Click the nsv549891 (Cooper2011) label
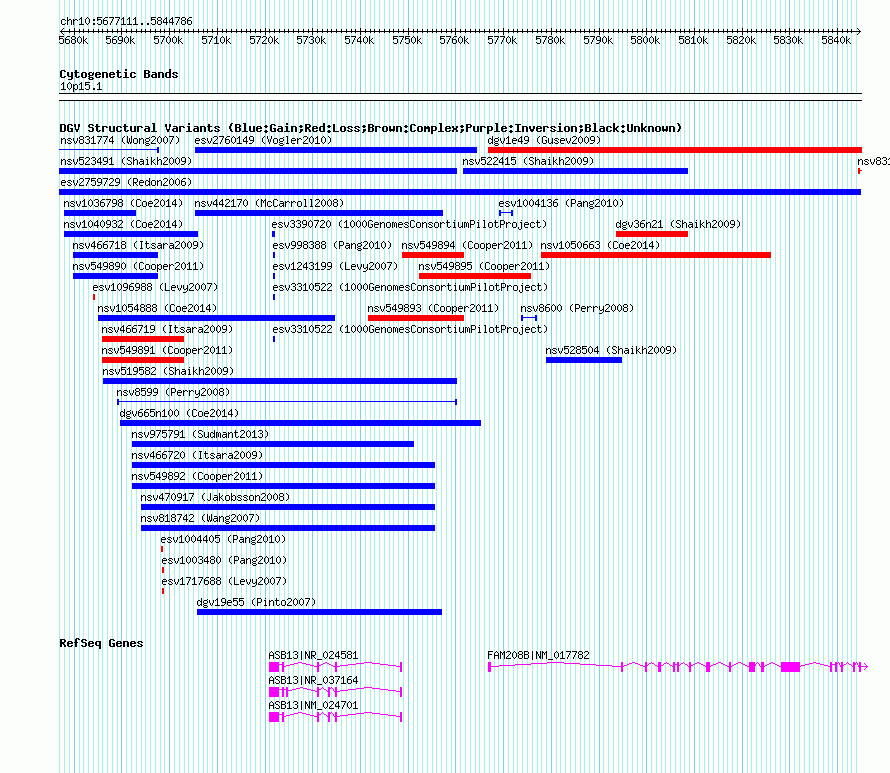 pos(167,350)
